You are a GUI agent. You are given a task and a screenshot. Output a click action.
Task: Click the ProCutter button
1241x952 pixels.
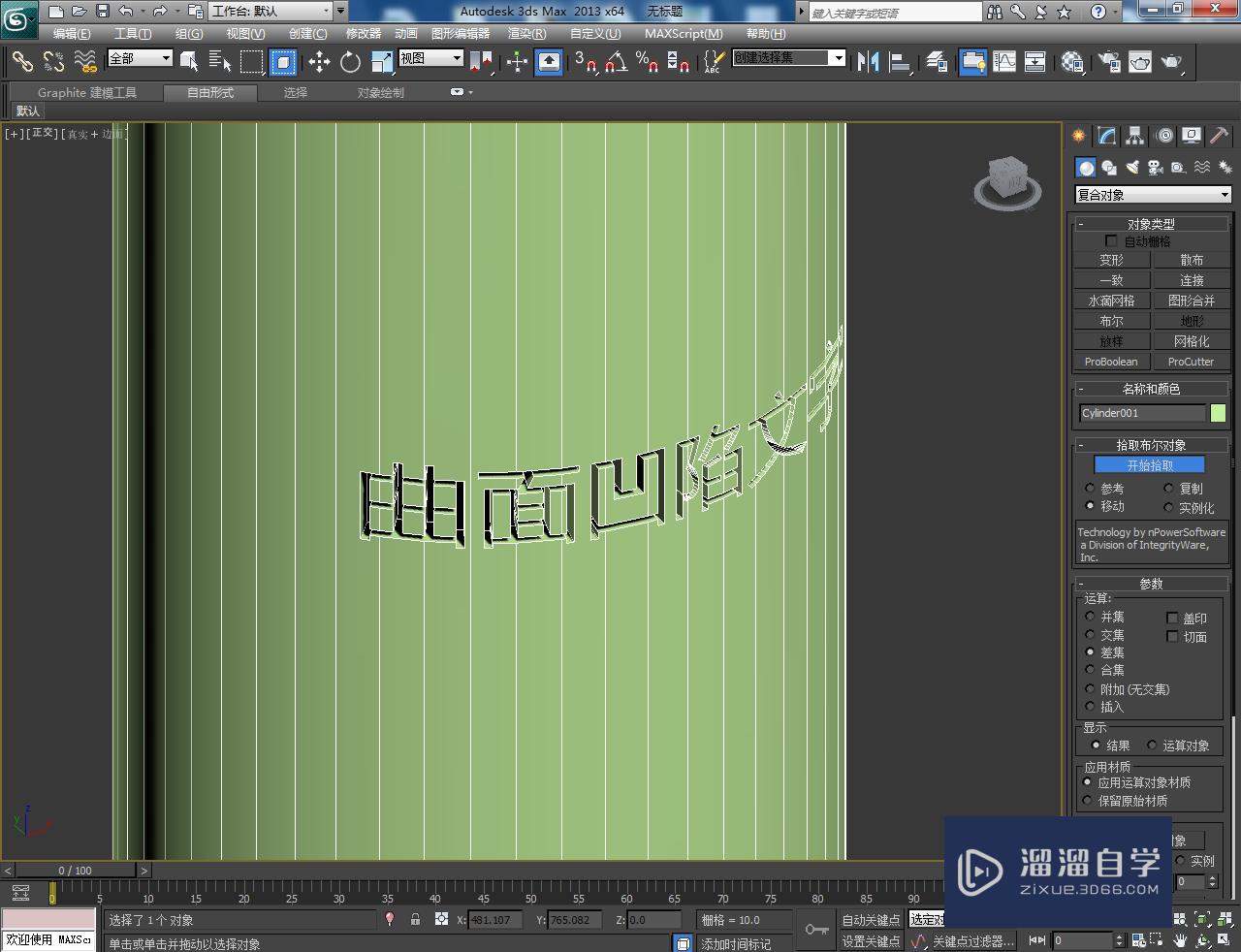click(x=1191, y=362)
